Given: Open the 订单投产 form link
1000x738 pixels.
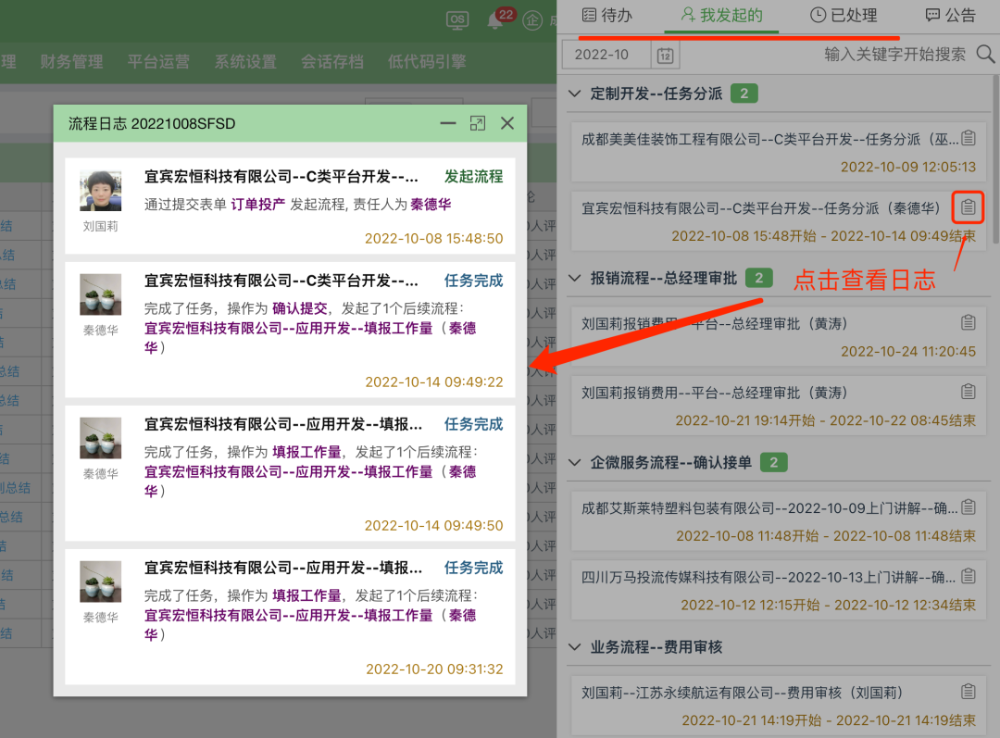Looking at the screenshot, I should click(x=258, y=204).
